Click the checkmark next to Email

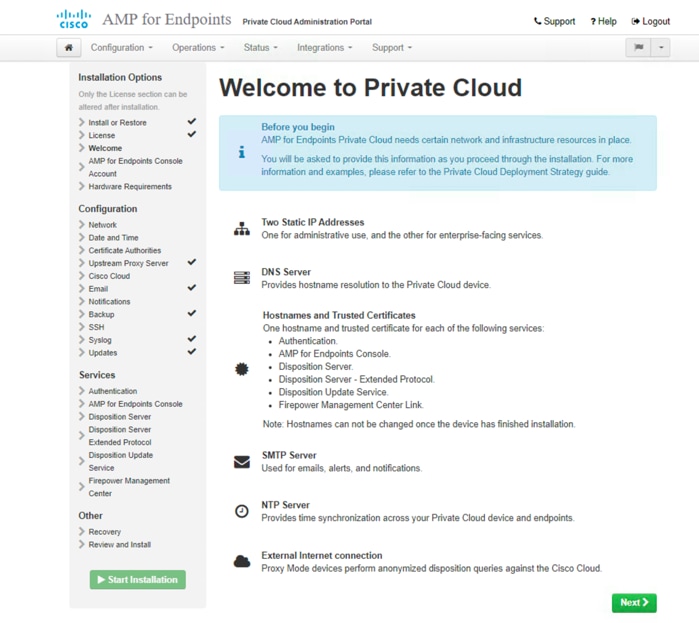(x=192, y=288)
